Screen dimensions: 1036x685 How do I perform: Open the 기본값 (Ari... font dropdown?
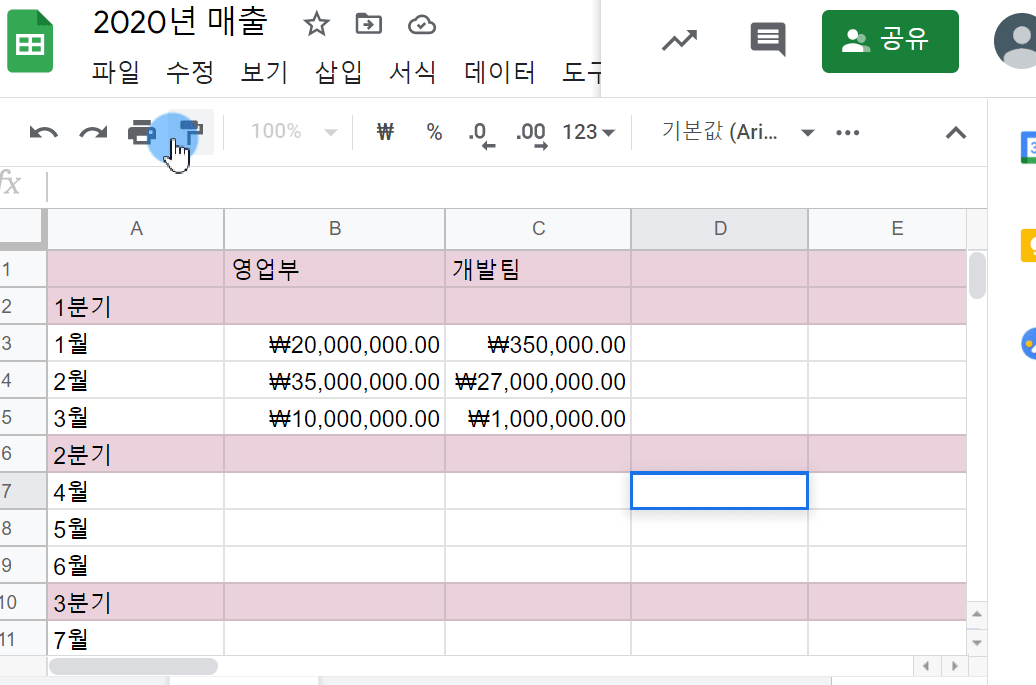coord(737,132)
